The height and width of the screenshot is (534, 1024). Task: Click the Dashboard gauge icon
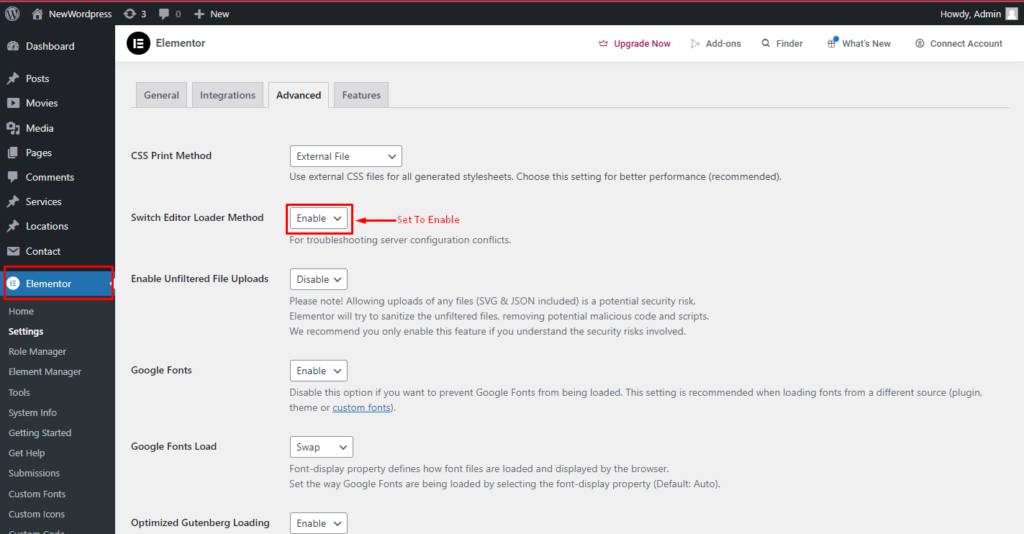tap(13, 46)
